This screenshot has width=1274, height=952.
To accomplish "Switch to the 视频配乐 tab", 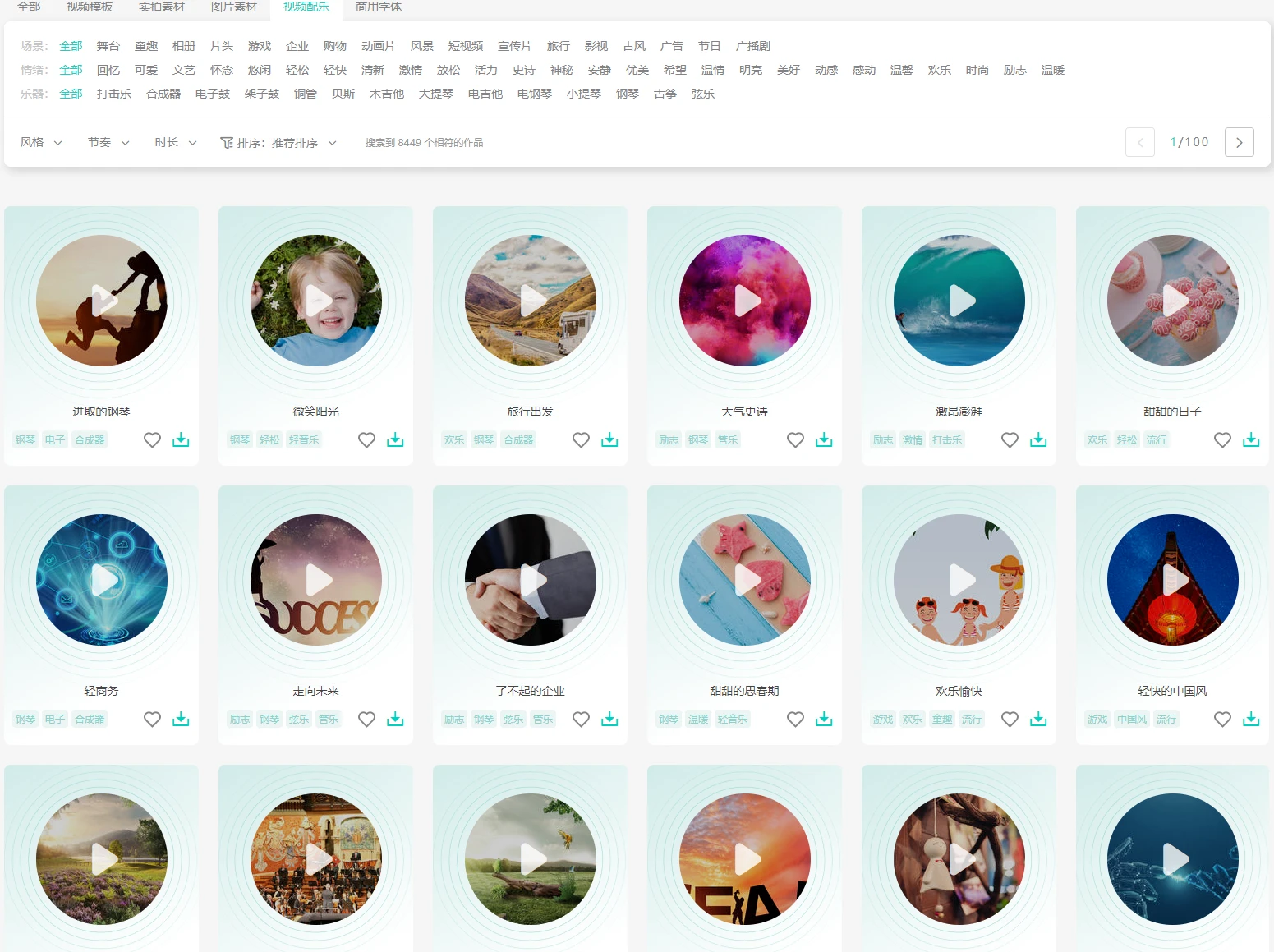I will [x=306, y=7].
